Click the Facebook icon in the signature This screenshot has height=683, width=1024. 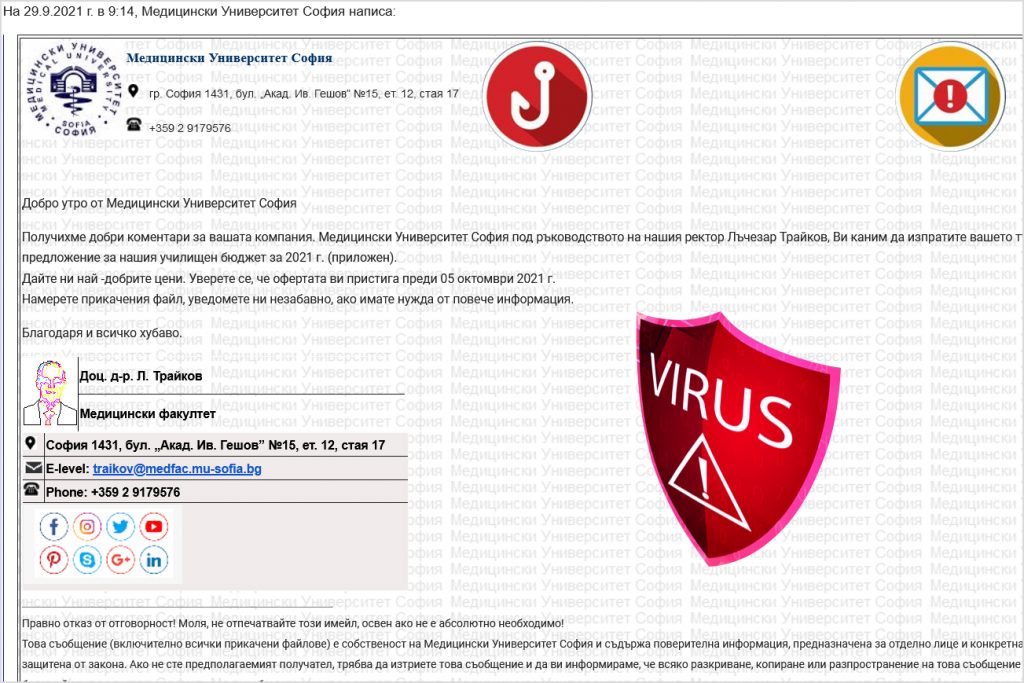pyautogui.click(x=54, y=526)
